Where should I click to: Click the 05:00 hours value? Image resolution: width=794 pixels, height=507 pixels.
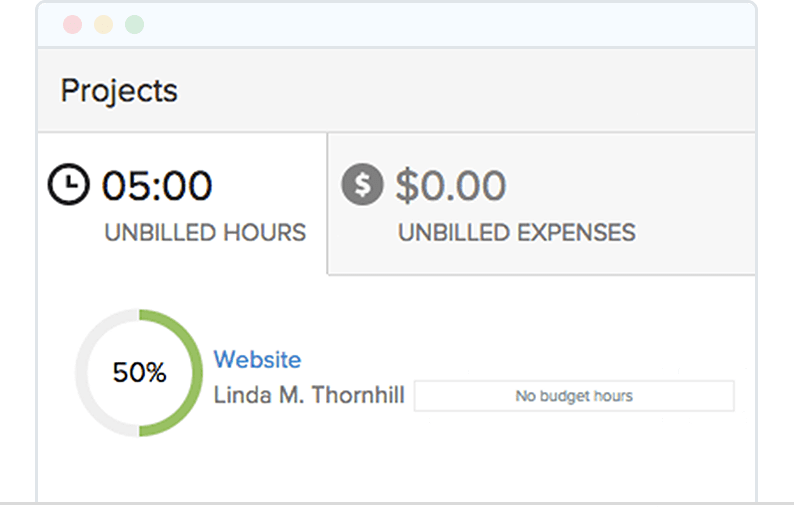coord(156,186)
